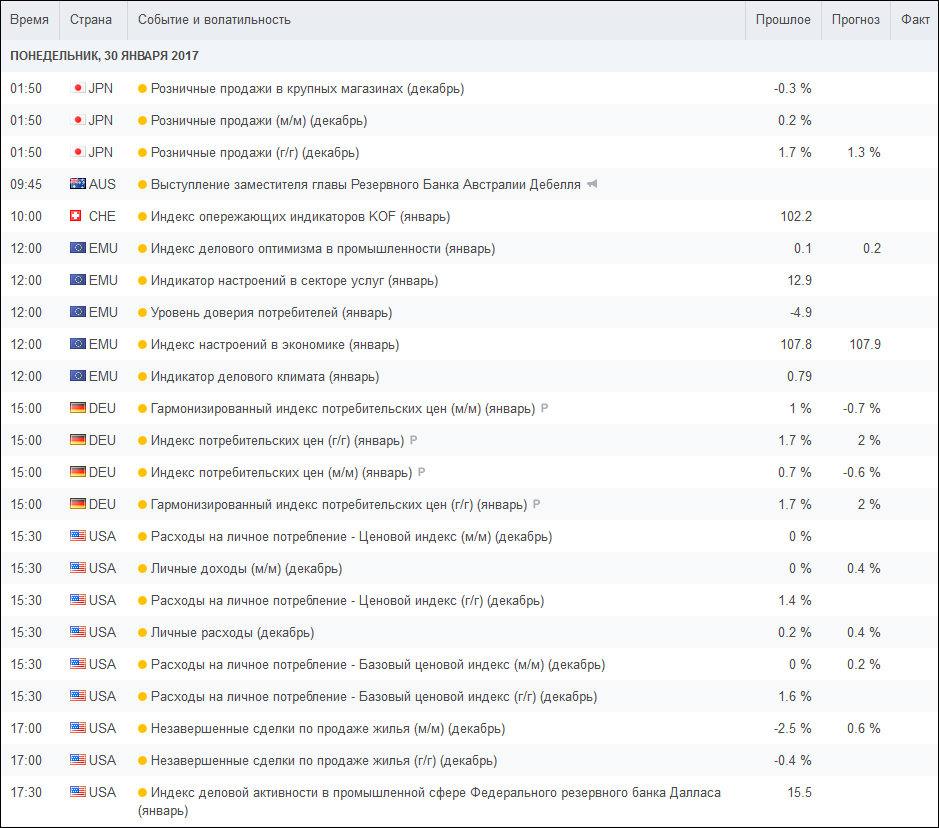
Task: Select the Факт column header
Action: pos(914,20)
